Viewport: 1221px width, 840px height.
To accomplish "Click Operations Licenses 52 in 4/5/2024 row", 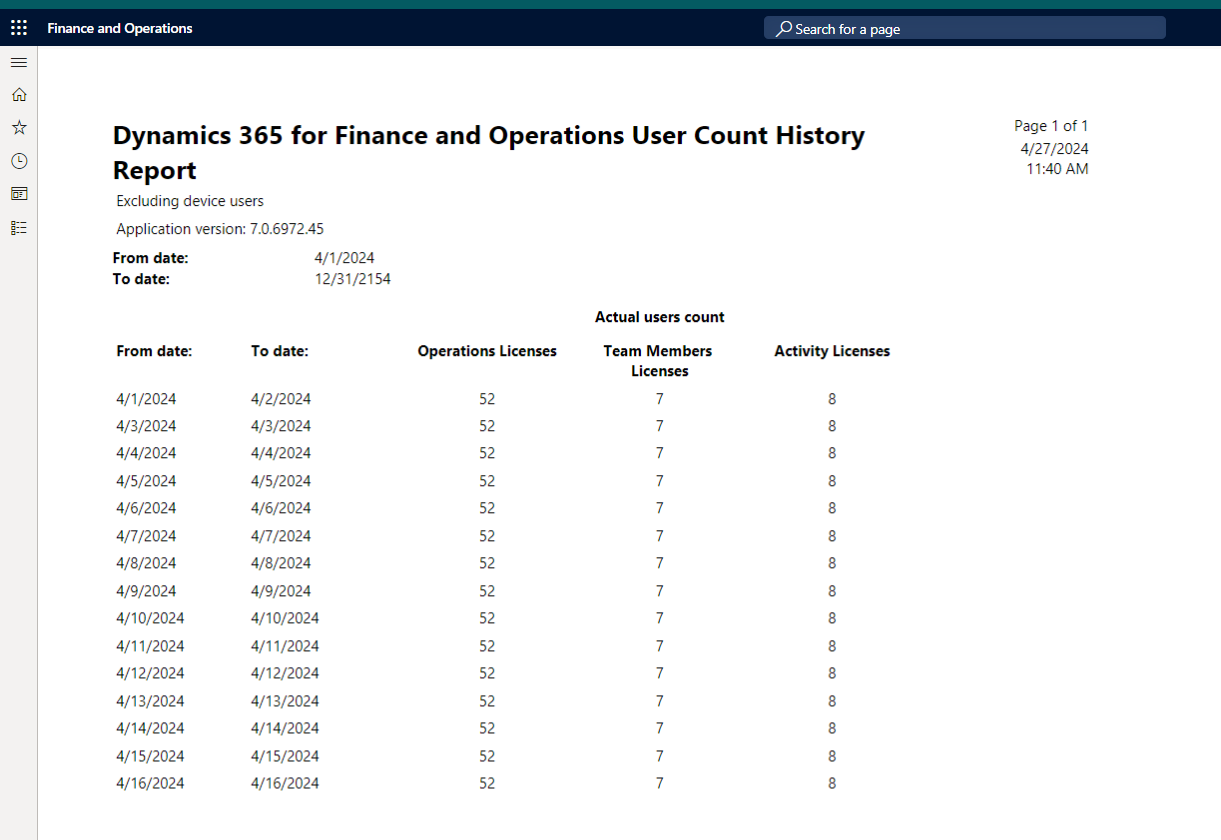I will pos(487,481).
